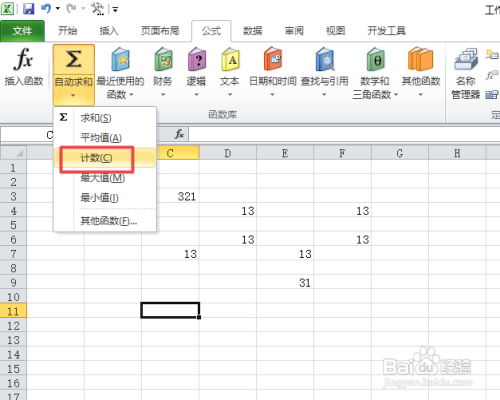Expand More Functions dropdown arrow
The image size is (500, 400).
[421, 95]
